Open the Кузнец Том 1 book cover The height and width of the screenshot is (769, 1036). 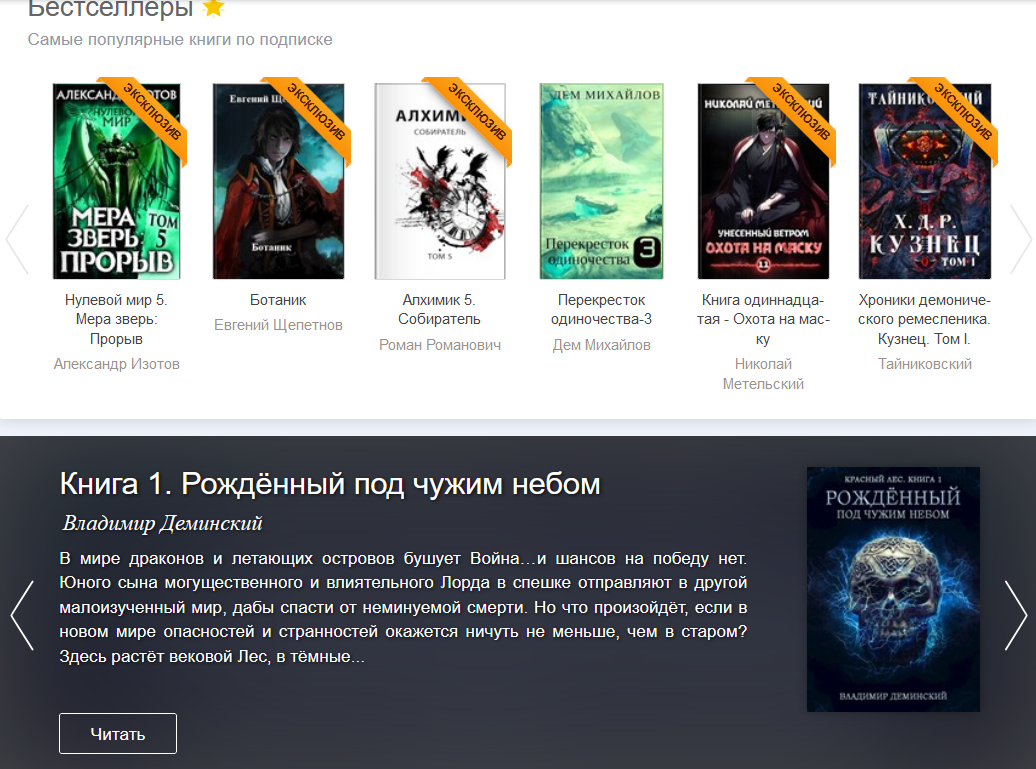(925, 181)
